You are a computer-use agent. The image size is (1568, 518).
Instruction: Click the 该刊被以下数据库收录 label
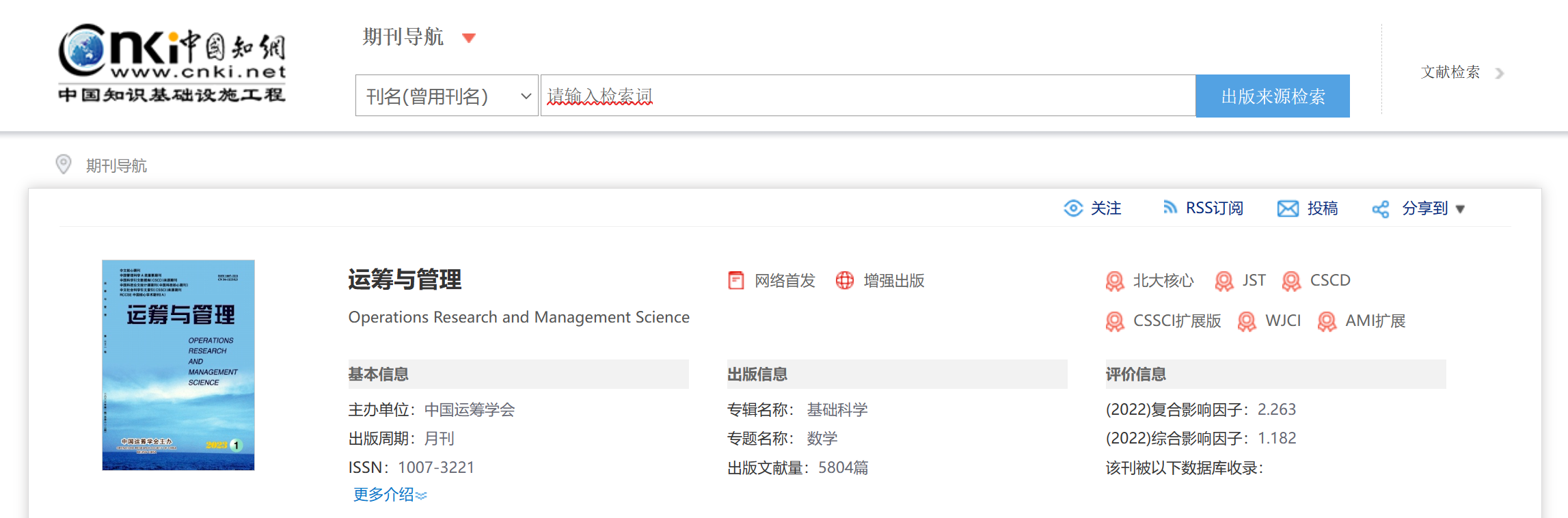coord(1185,468)
